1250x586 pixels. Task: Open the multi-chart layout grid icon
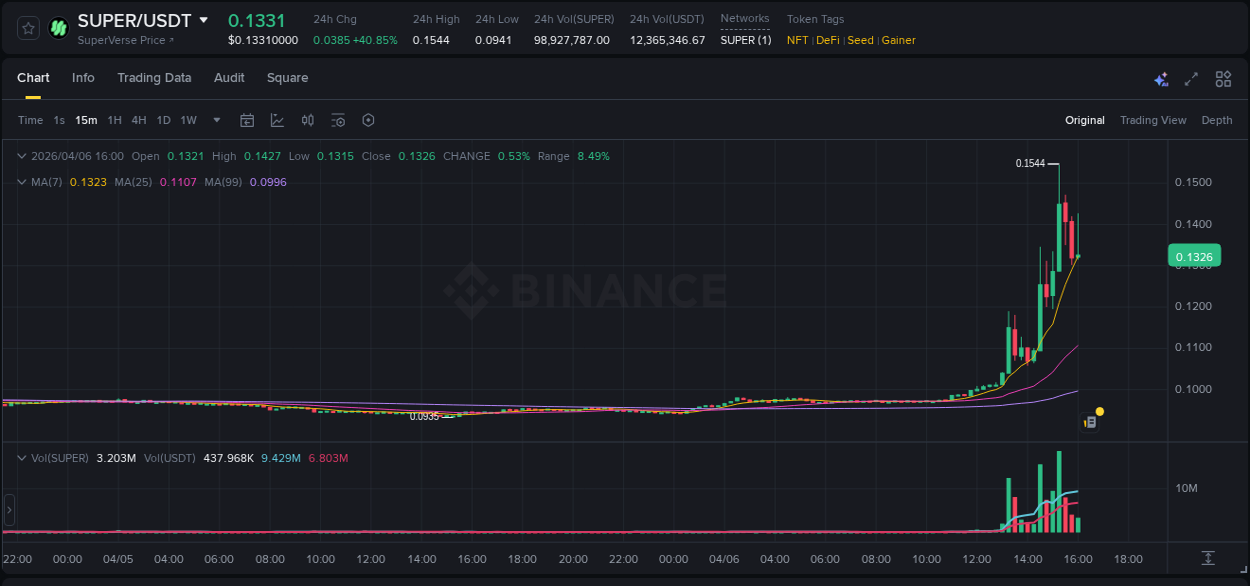tap(1223, 79)
